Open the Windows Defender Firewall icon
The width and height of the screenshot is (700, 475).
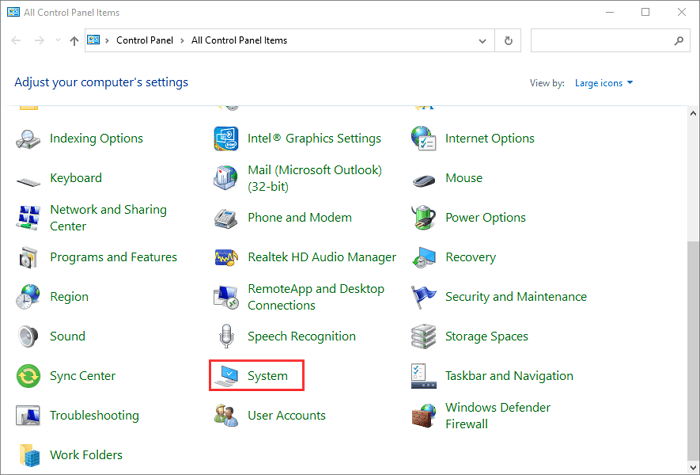424,415
